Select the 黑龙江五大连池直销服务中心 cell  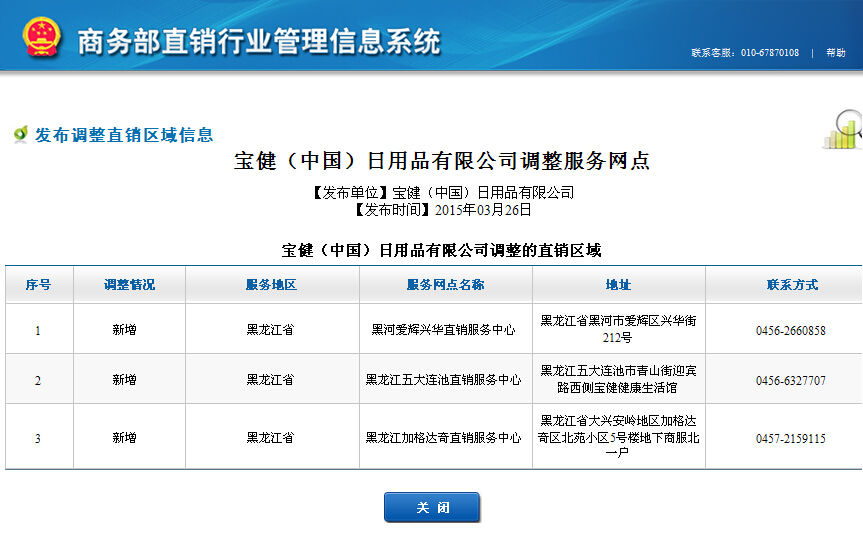(x=443, y=380)
